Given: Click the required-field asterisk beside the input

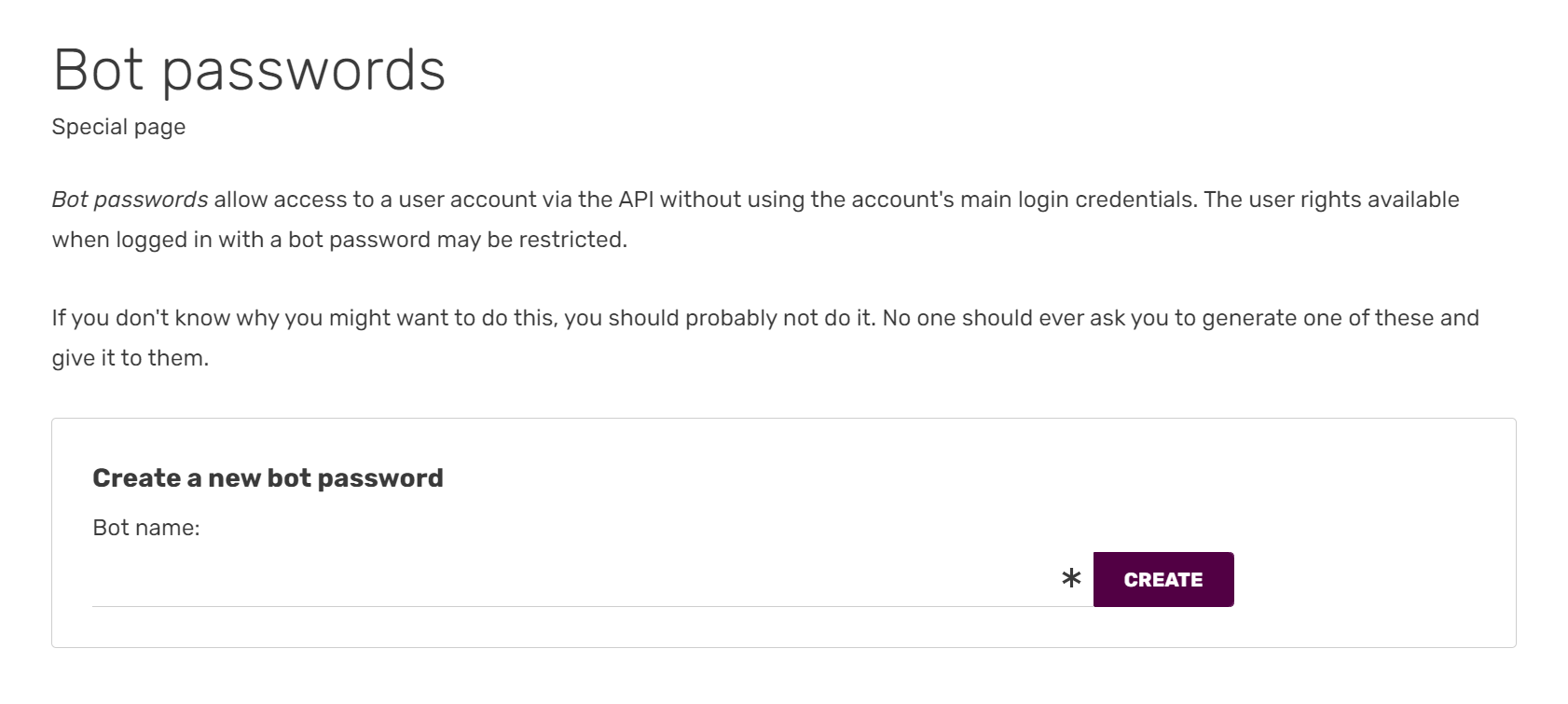Looking at the screenshot, I should coord(1071,579).
